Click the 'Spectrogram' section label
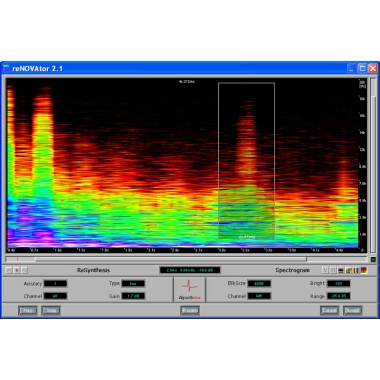 click(x=292, y=270)
